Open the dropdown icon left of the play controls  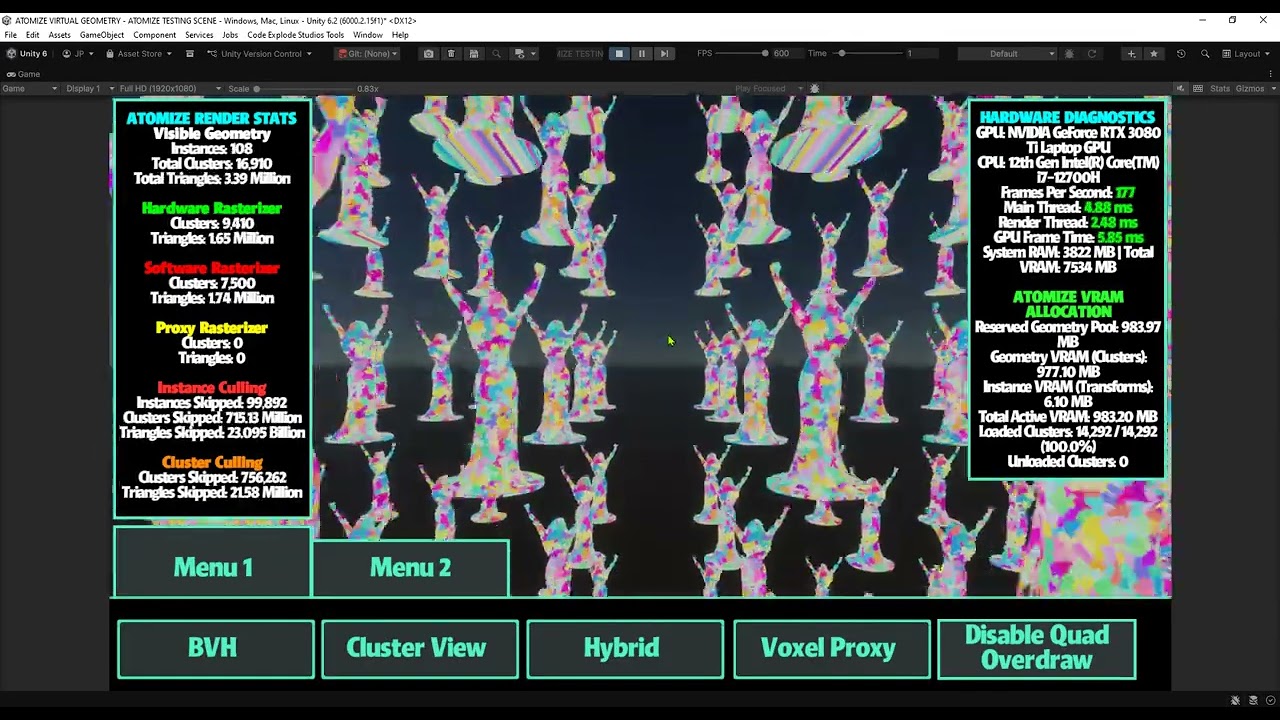click(524, 54)
